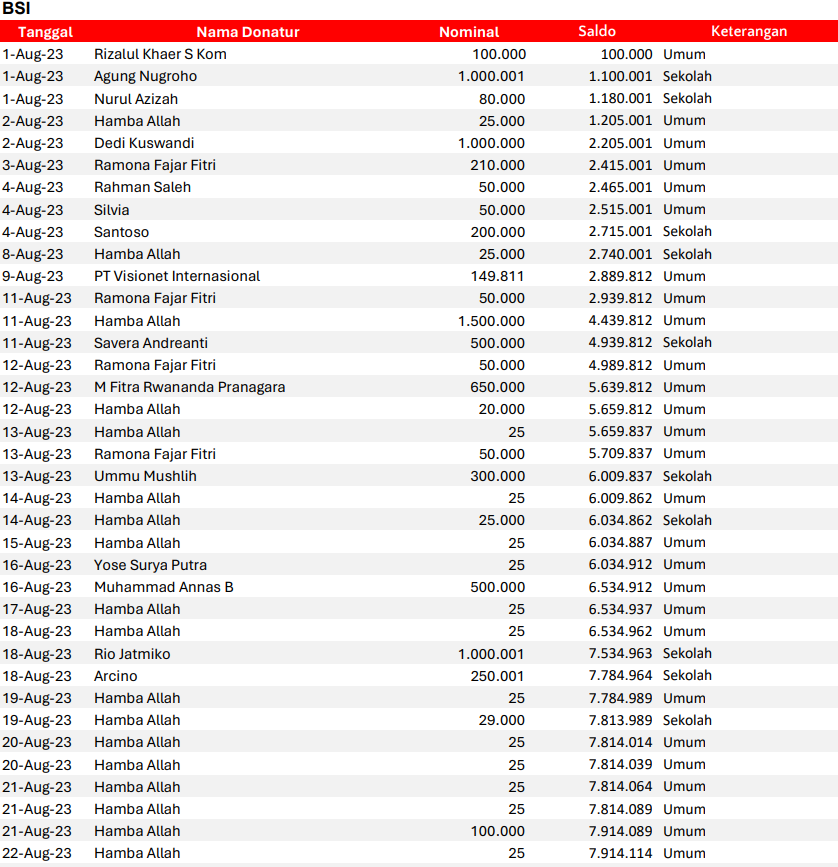Click the Tanggal column header
Screen dimensions: 838x867
pyautogui.click(x=45, y=31)
